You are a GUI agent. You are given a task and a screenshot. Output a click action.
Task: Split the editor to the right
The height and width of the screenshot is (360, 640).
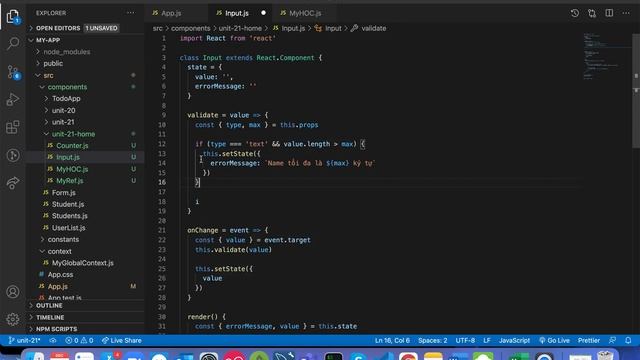point(609,13)
